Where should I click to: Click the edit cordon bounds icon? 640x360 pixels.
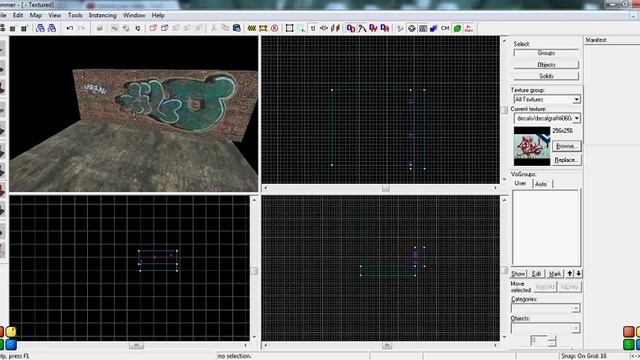(x=263, y=28)
